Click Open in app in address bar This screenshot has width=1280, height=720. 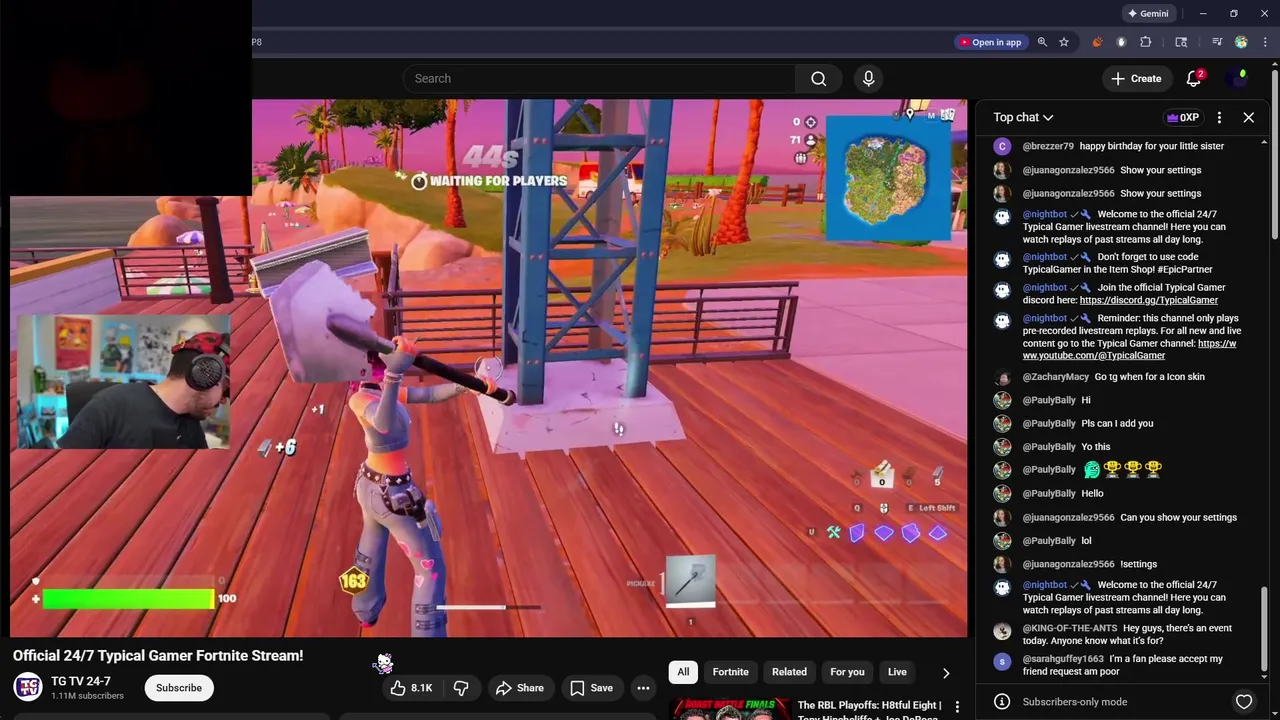coord(991,42)
